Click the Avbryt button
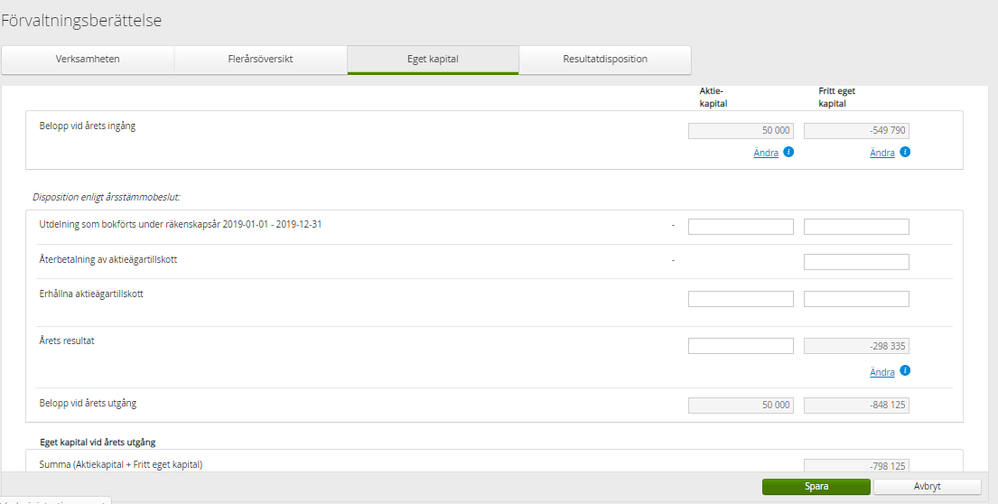The width and height of the screenshot is (998, 504). 926,486
